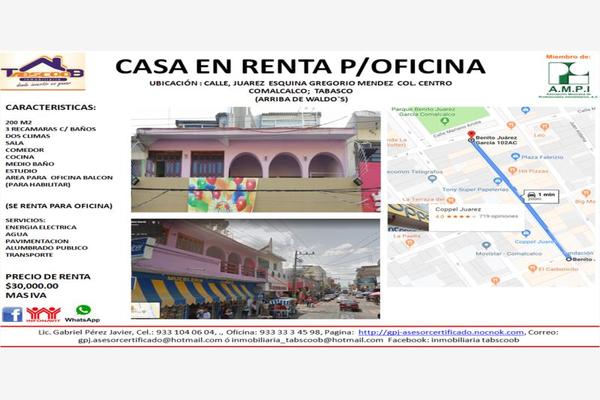600x400 pixels.
Task: Click the 1 min driving time label
Action: click(540, 195)
